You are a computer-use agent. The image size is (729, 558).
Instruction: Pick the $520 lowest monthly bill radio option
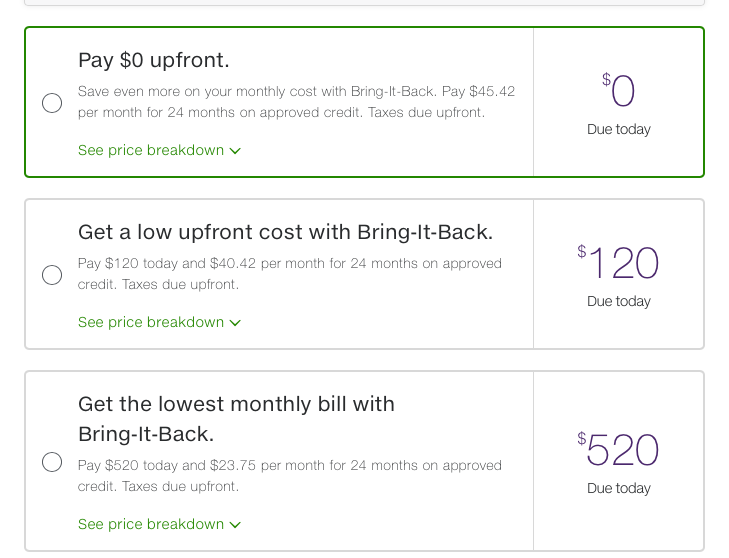(x=52, y=462)
